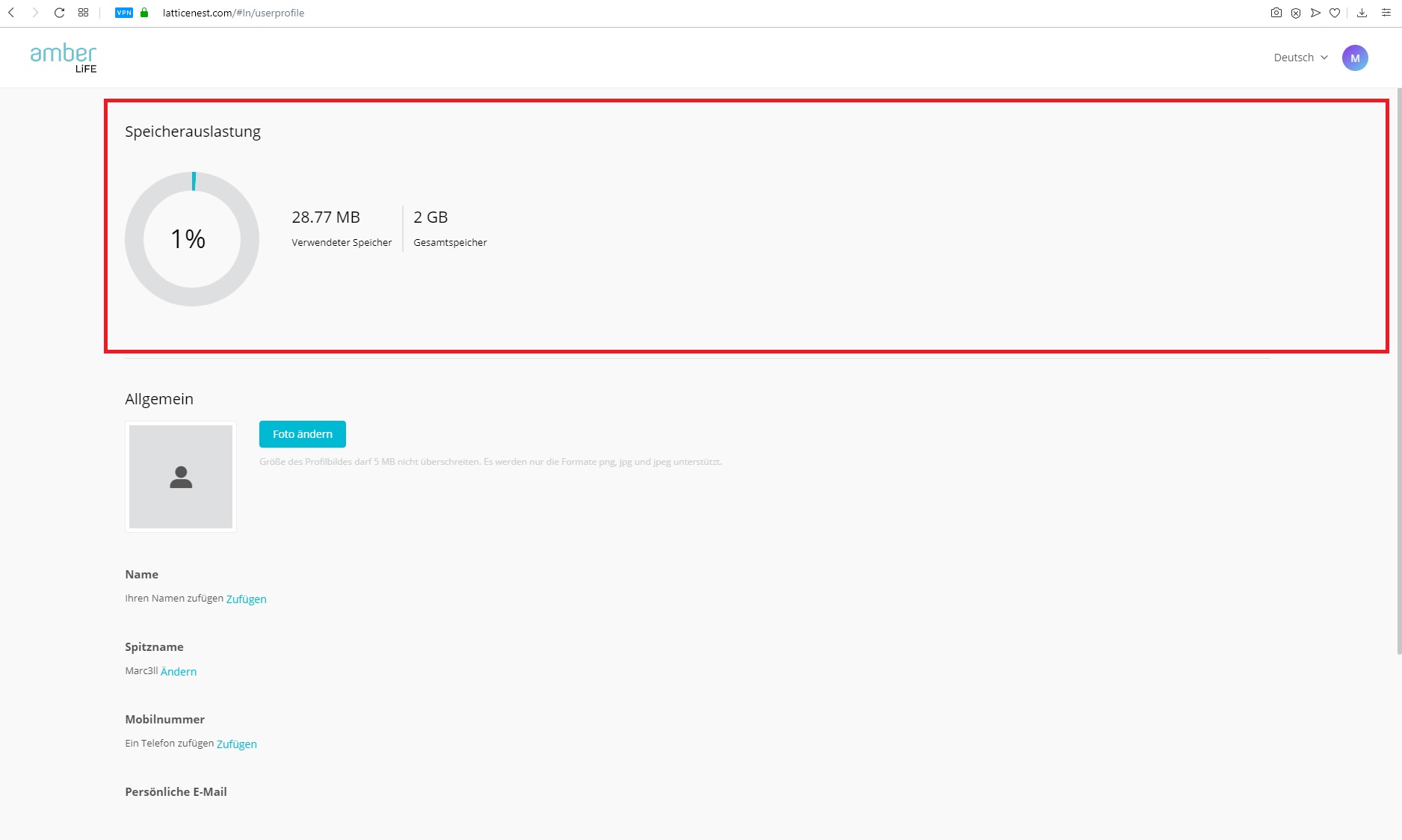Click the address bar URL latticenest.com
The image size is (1402, 840).
click(x=233, y=13)
